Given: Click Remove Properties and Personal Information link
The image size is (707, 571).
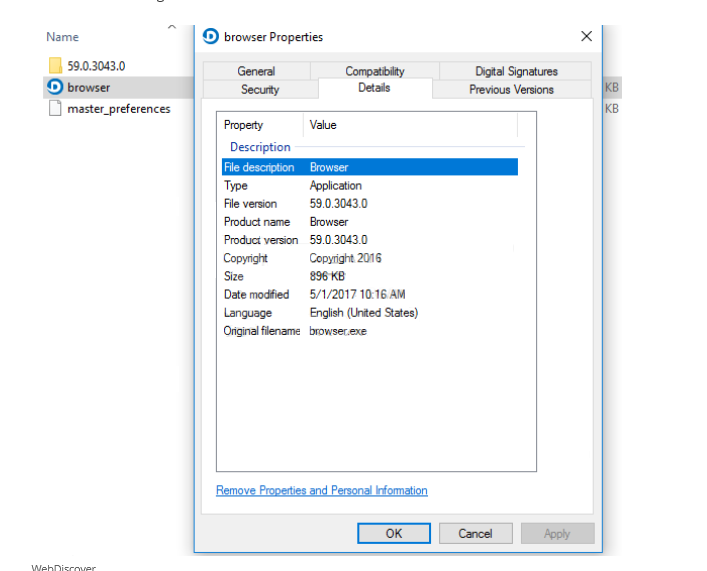Looking at the screenshot, I should click(321, 490).
